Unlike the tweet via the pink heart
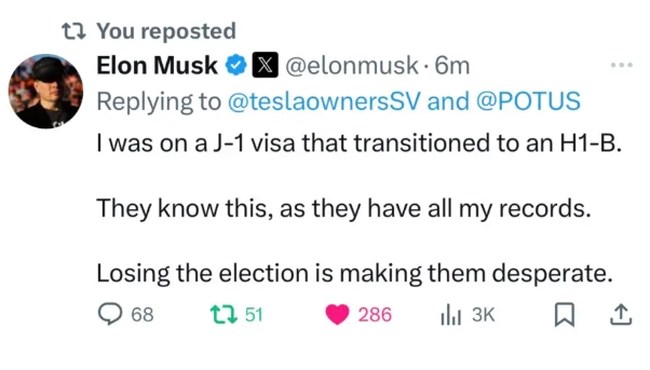Image resolution: width=650 pixels, height=370 pixels. 337,314
